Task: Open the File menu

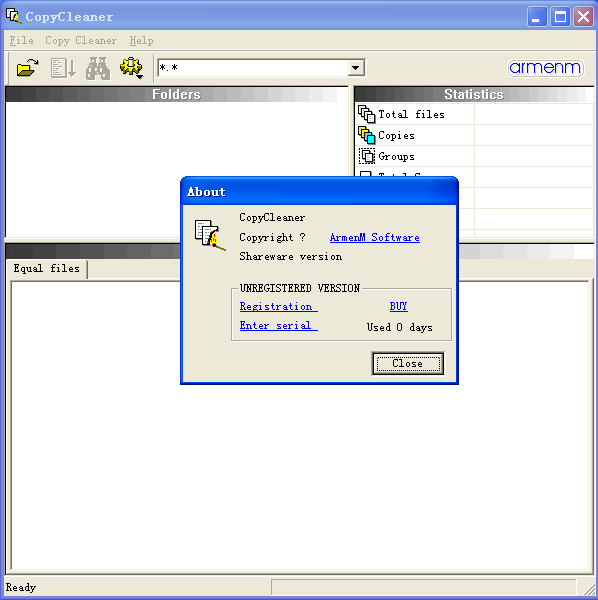Action: 21,40
